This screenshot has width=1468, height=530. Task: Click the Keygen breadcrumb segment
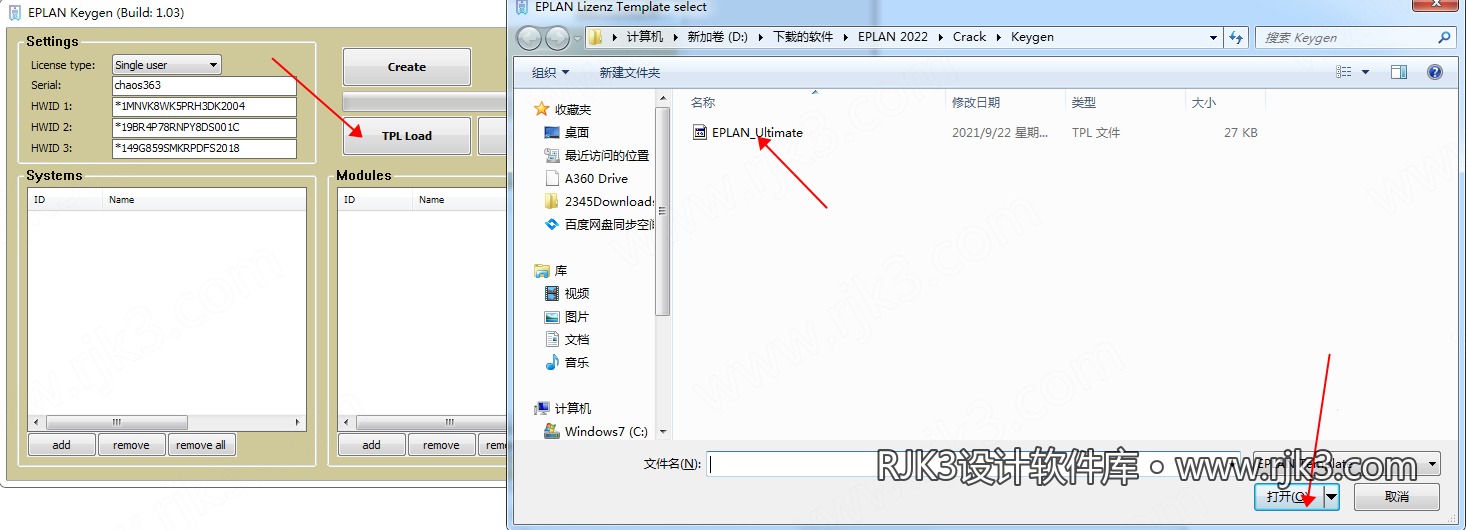tap(1032, 37)
